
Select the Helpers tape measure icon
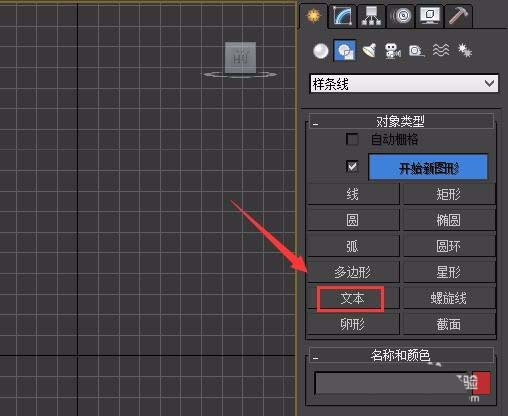pyautogui.click(x=417, y=51)
